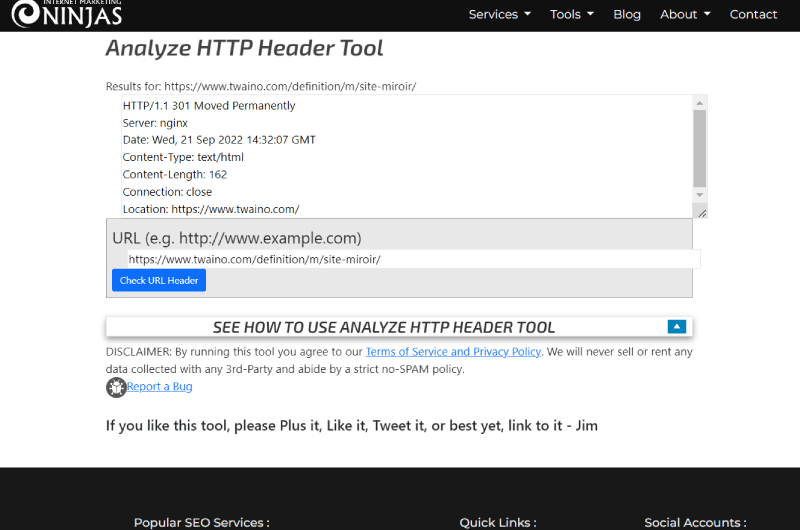The height and width of the screenshot is (530, 800).
Task: Click the HTTP/1.1 301 Moved Permanently line
Action: pyautogui.click(x=209, y=106)
